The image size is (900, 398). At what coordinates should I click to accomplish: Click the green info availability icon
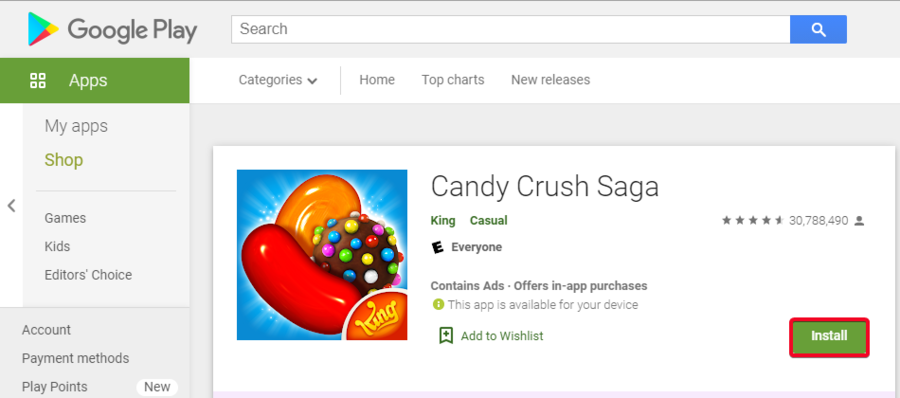439,304
